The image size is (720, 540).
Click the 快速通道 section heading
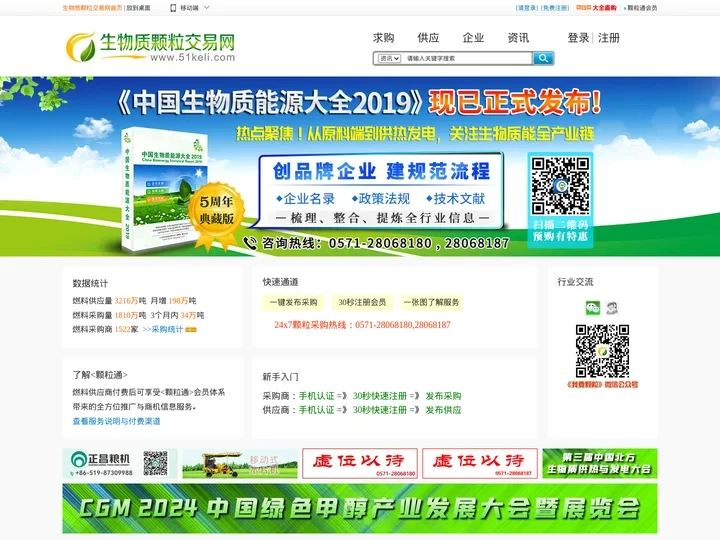(281, 282)
